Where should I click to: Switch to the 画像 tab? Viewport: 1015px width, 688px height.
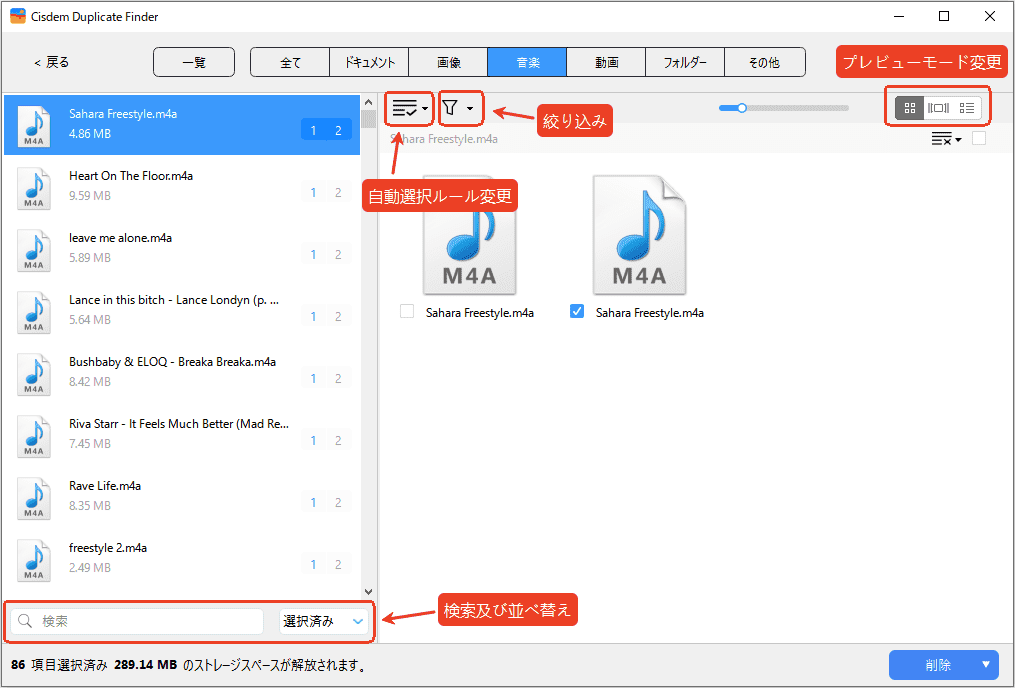coord(448,62)
